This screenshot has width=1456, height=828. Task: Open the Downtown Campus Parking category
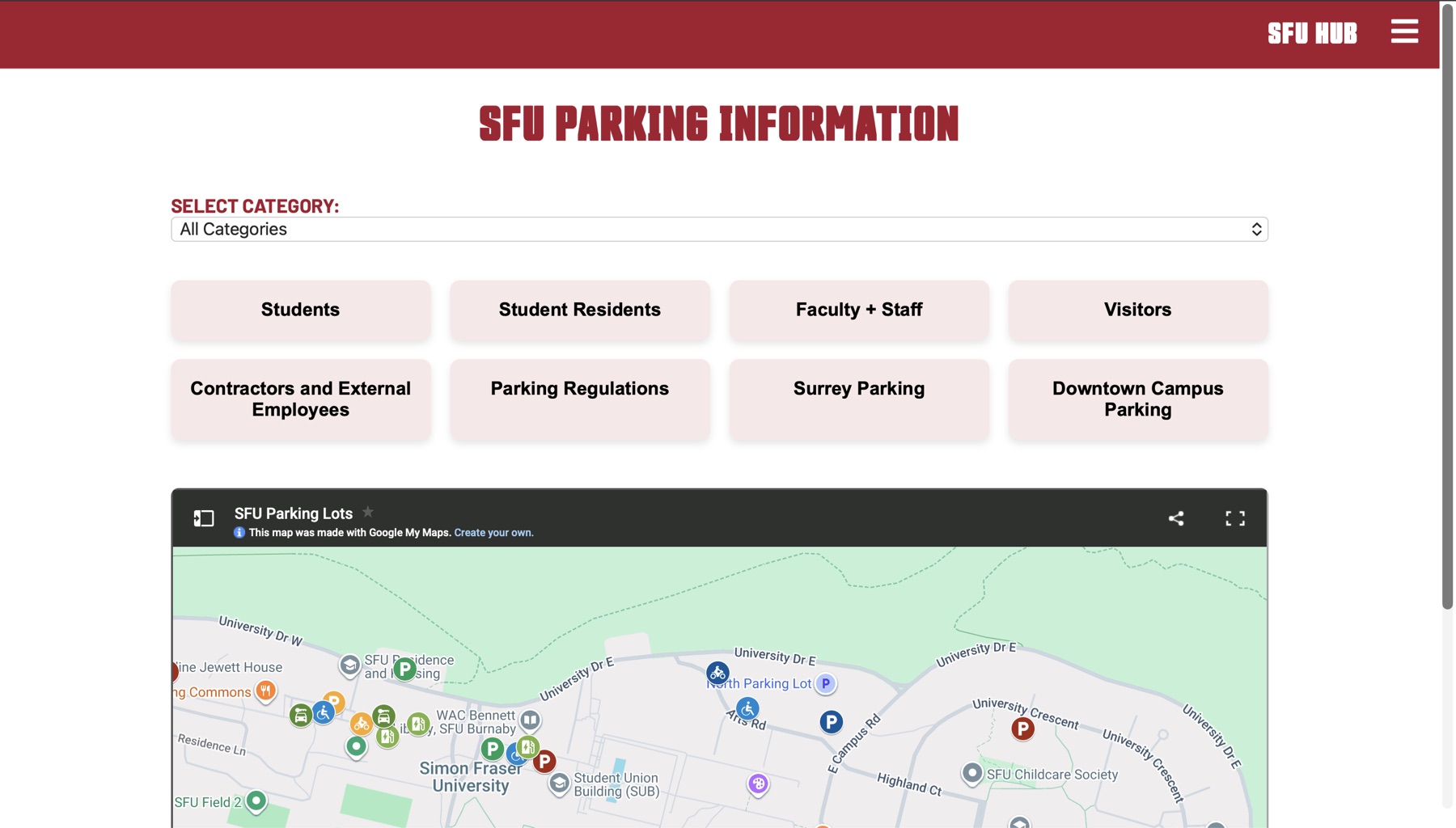point(1138,399)
